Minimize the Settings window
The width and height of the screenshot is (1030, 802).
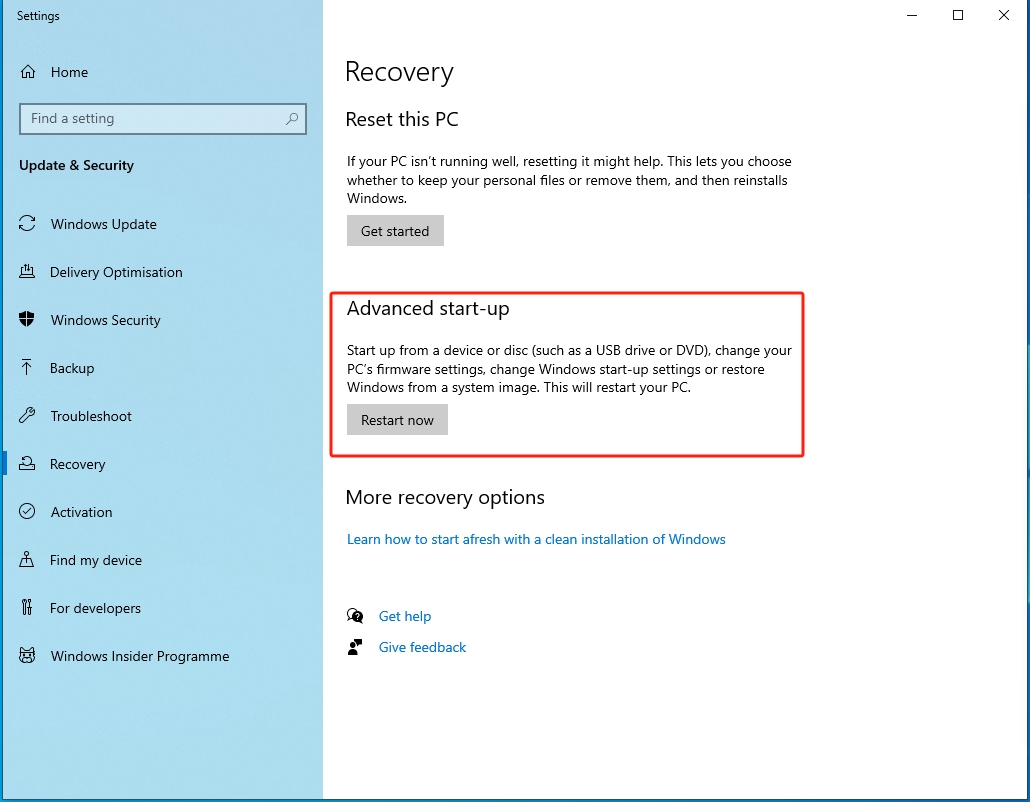912,15
